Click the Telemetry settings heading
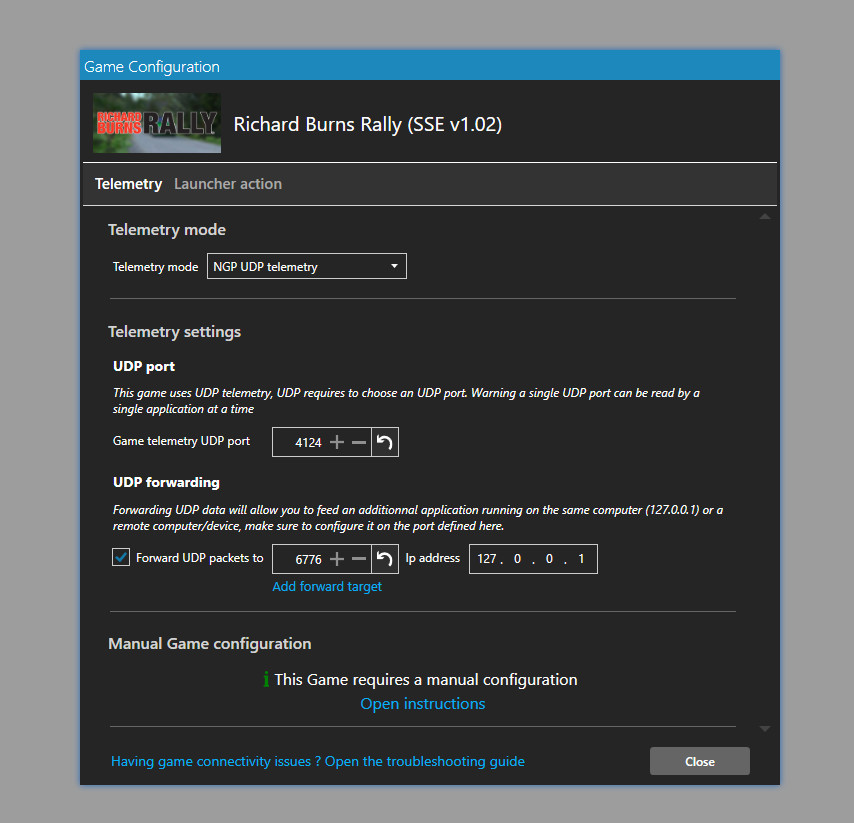The height and width of the screenshot is (823, 854). 174,332
